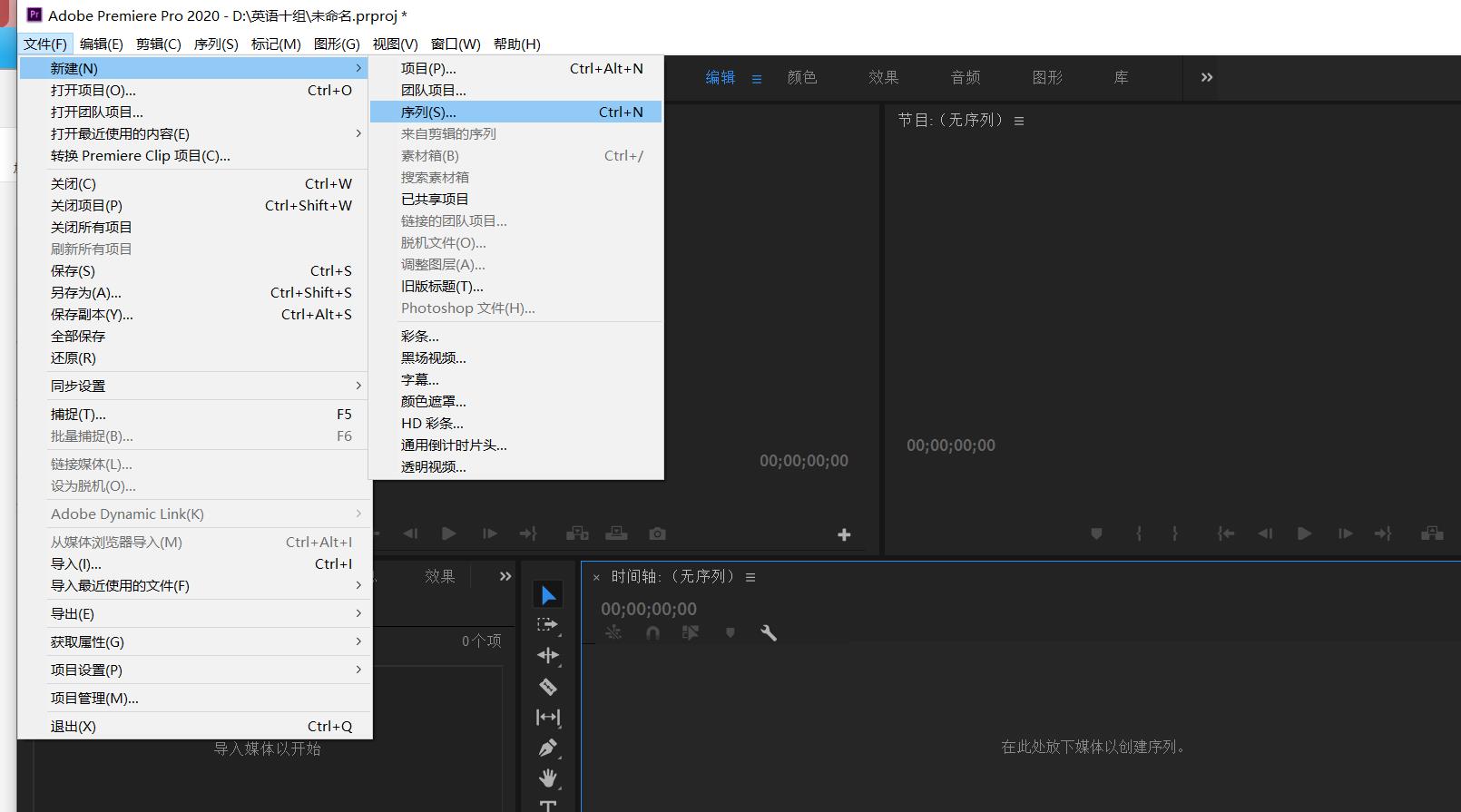
Task: Select the Ripple Edit tool
Action: [548, 655]
